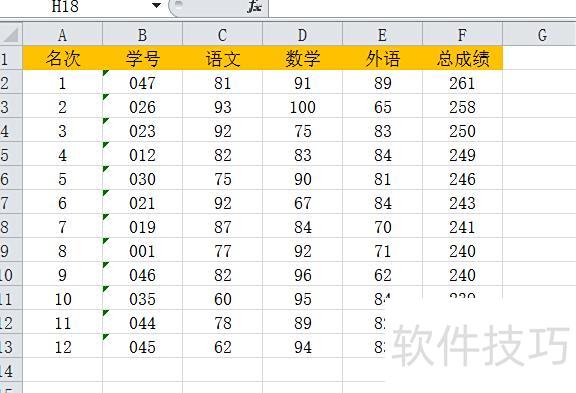Select the cell with student ID 035

(143, 299)
